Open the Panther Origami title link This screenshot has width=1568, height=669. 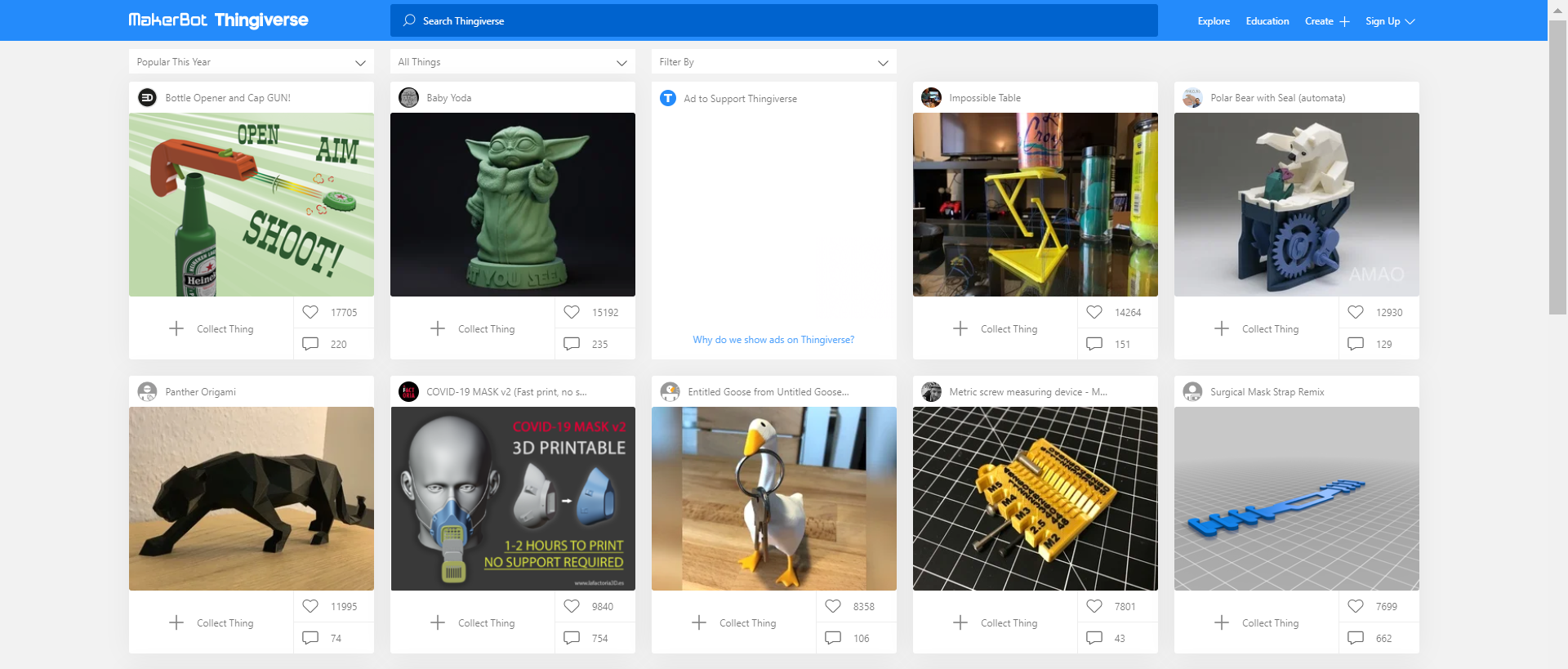click(x=200, y=392)
